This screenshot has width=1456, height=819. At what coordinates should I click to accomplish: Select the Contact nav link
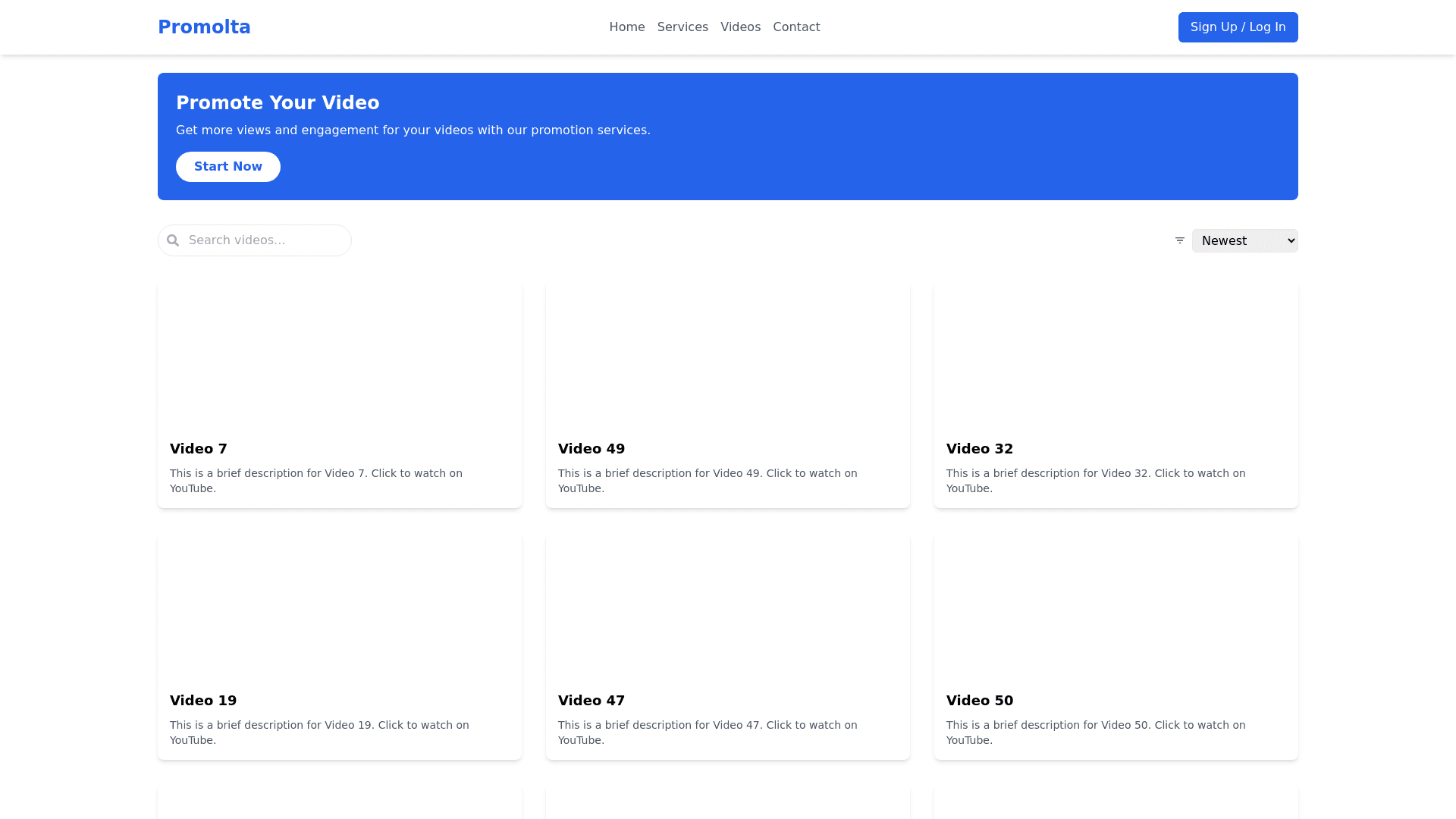pyautogui.click(x=795, y=27)
